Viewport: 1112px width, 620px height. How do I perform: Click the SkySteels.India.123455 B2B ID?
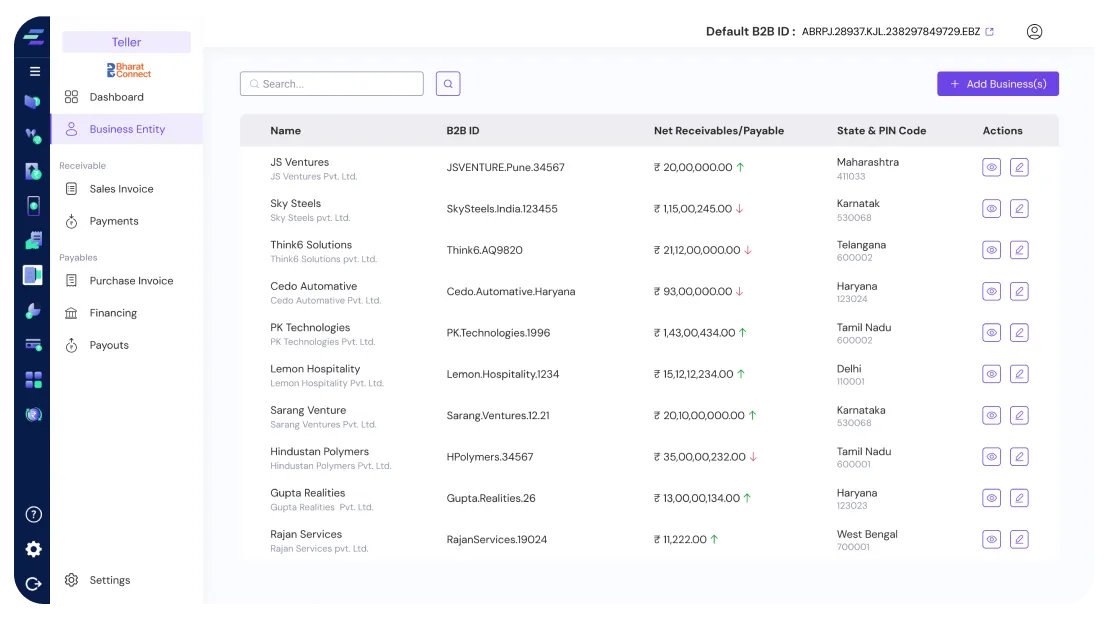(502, 209)
